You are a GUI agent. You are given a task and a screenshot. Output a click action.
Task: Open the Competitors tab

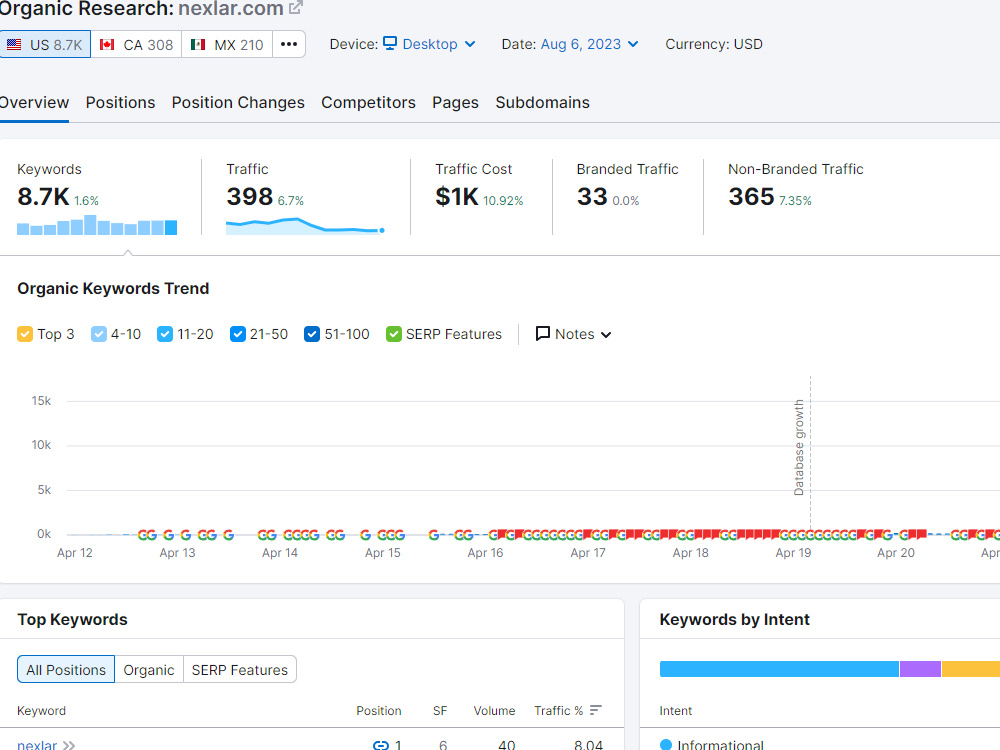368,103
